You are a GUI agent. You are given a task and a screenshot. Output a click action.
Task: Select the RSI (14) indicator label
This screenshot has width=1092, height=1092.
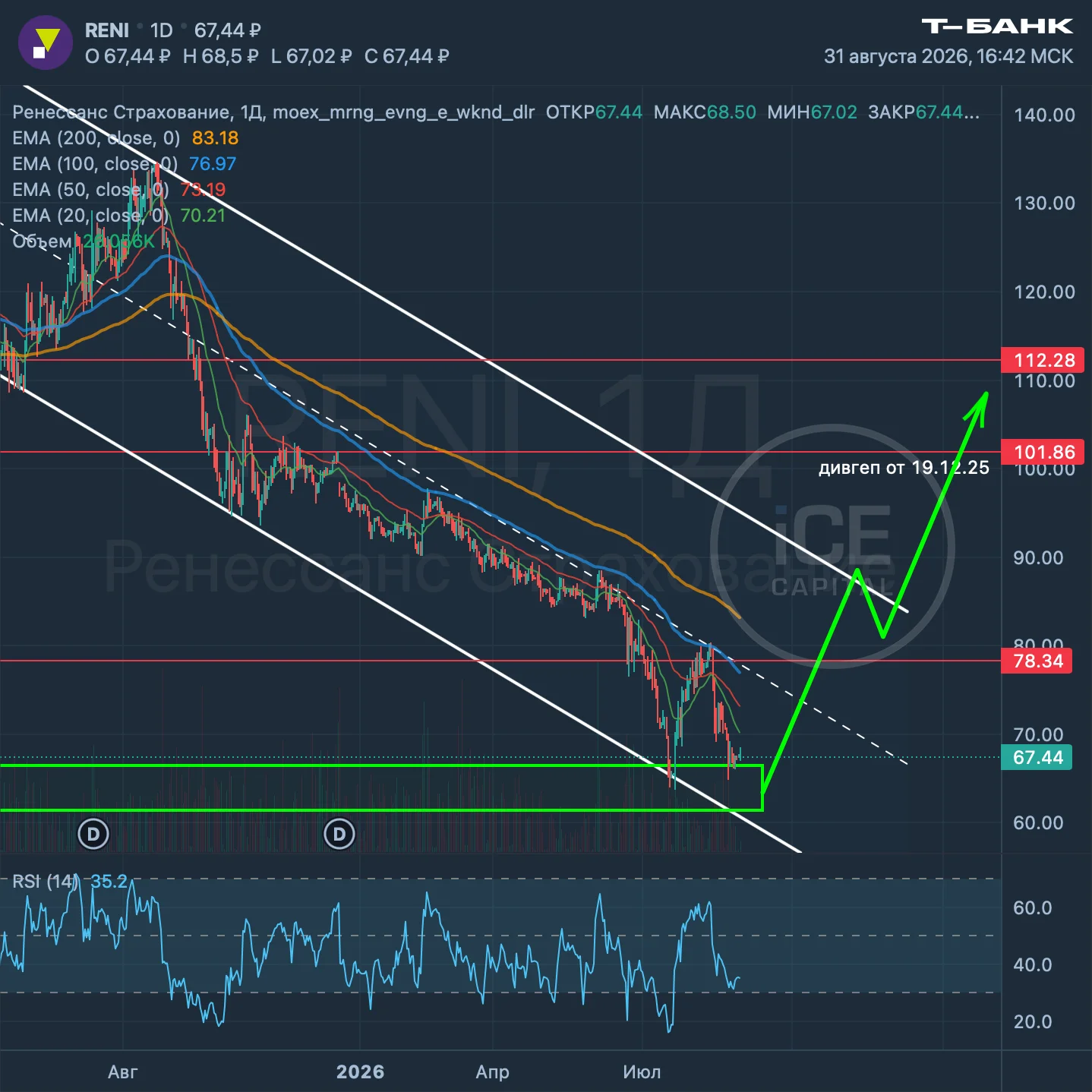pos(46,882)
